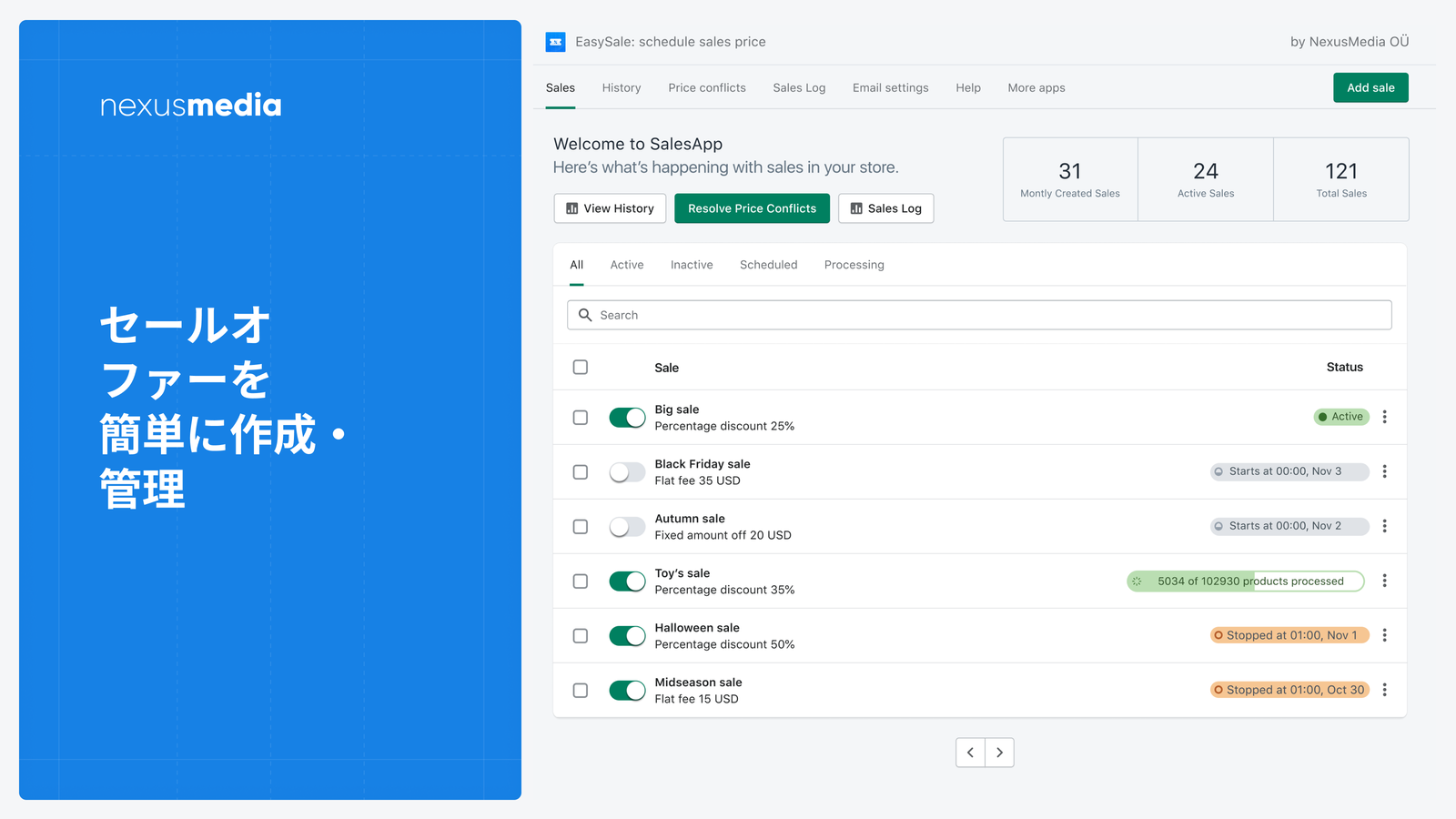The height and width of the screenshot is (819, 1456).
Task: Click the 'Toy's sale' name text
Action: [x=682, y=573]
